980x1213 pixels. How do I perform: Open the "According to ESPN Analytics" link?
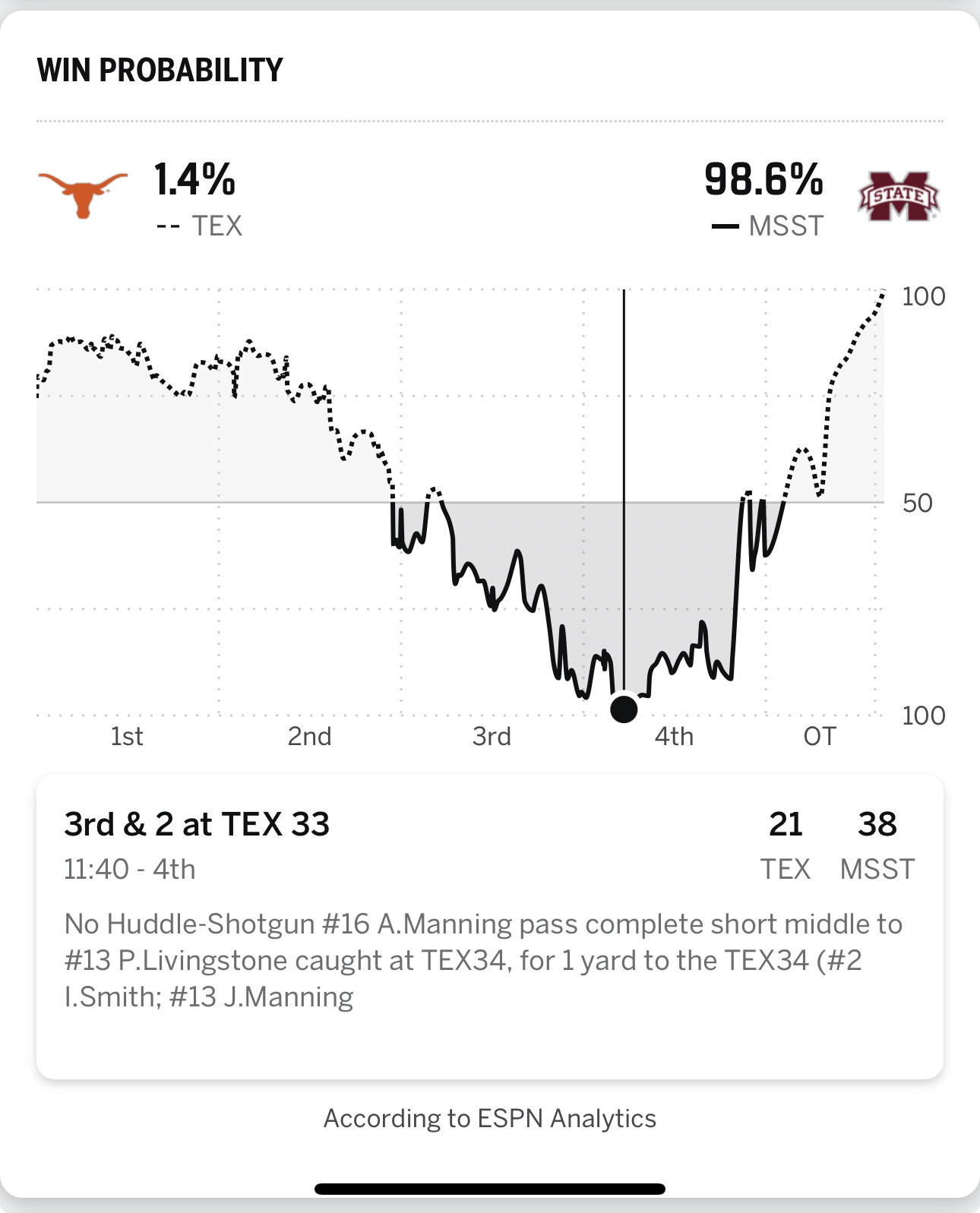coord(490,1118)
